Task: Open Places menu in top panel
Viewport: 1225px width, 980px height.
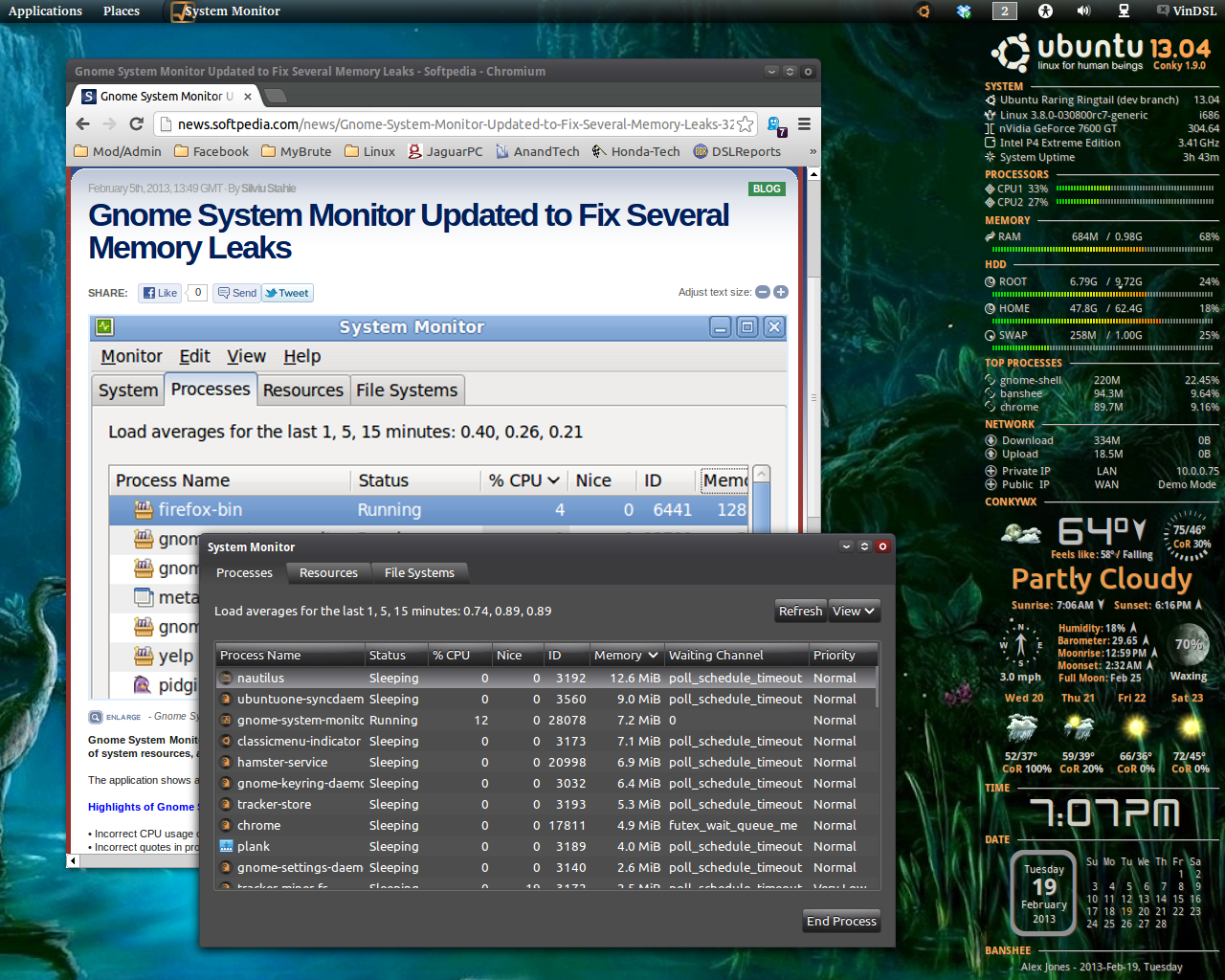Action: point(122,11)
